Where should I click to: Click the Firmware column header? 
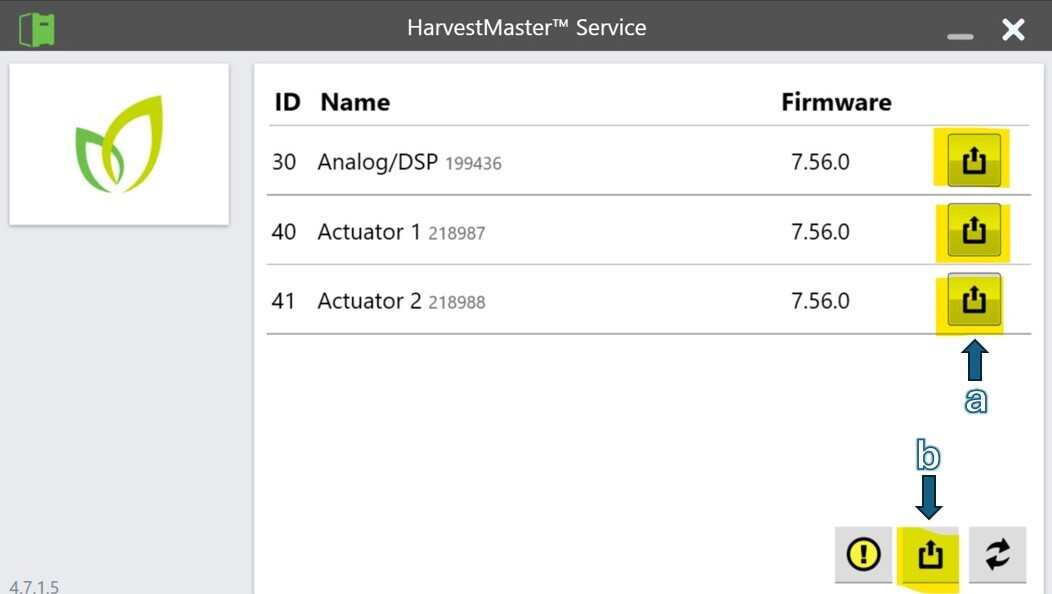[836, 102]
